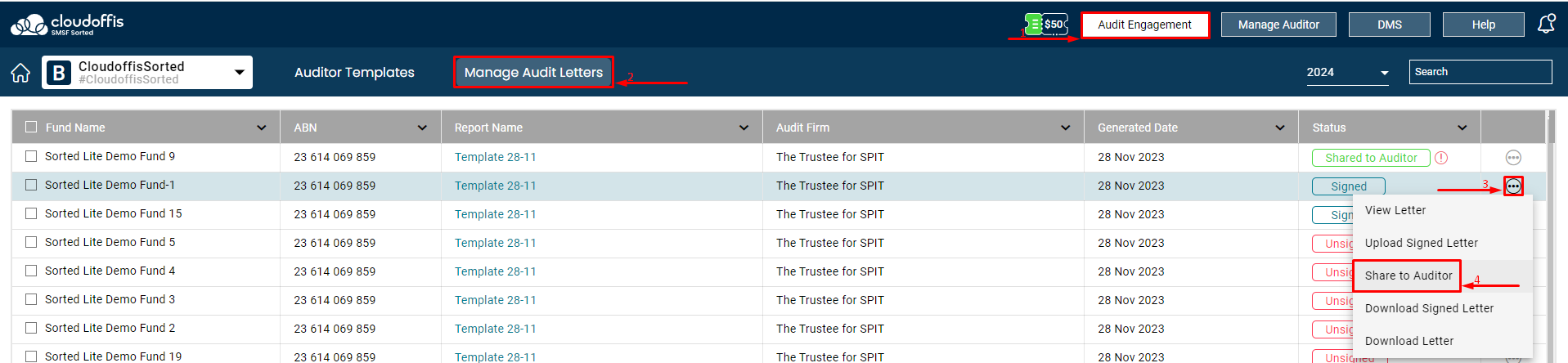
Task: Tick the checkbox for Sorted Lite Demo Fund 19
Action: 31,356
